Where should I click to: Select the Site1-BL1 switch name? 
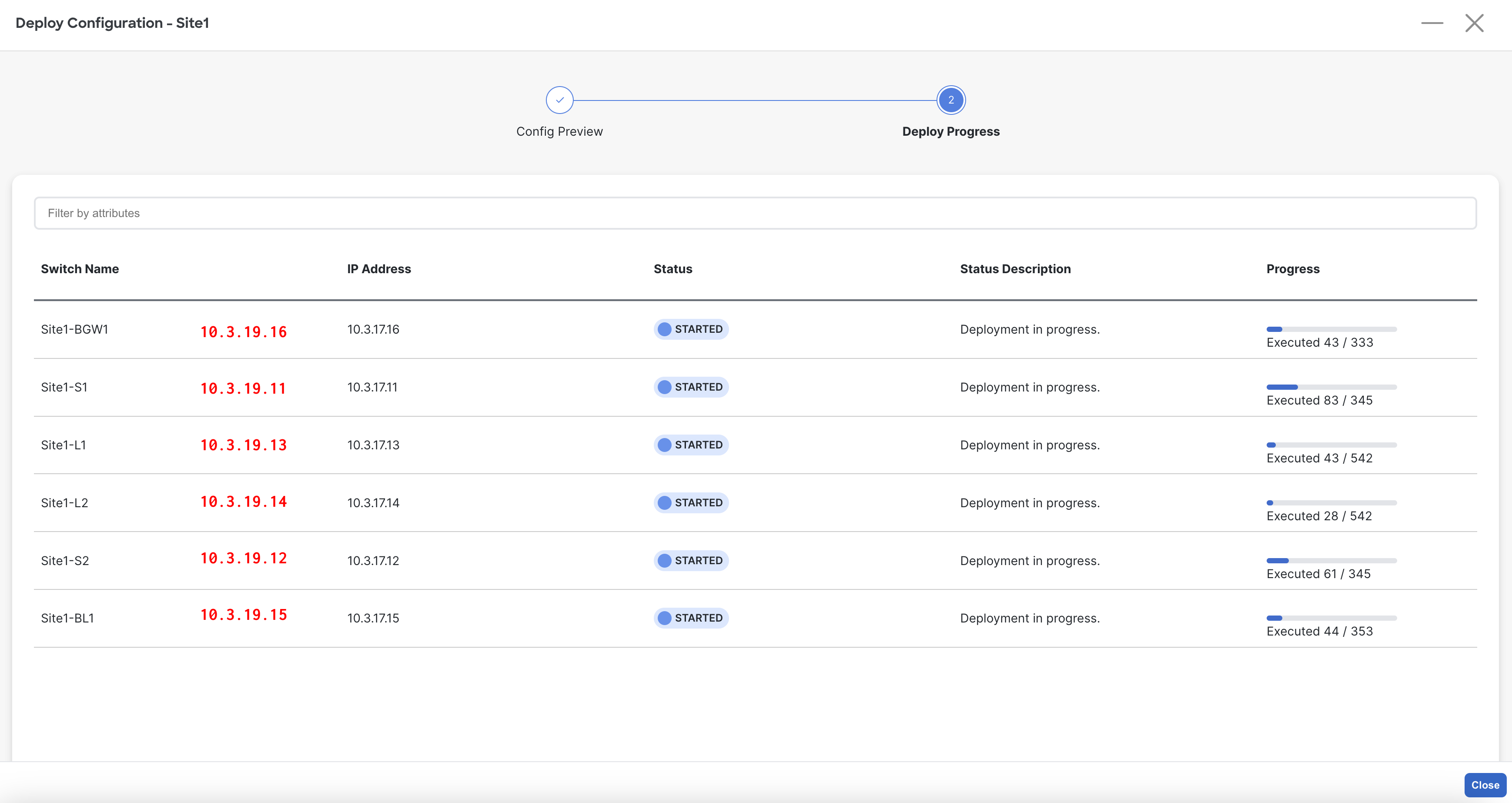[67, 618]
